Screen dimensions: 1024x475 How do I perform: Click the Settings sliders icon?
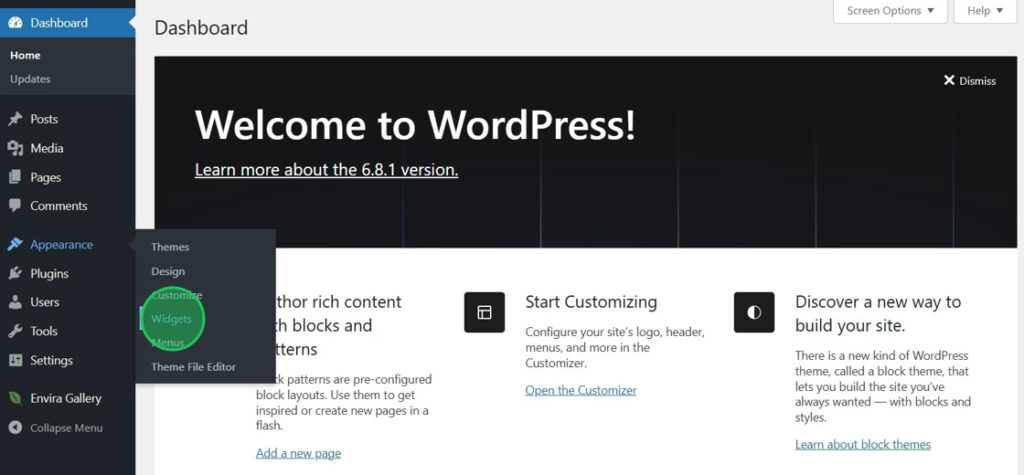click(15, 360)
